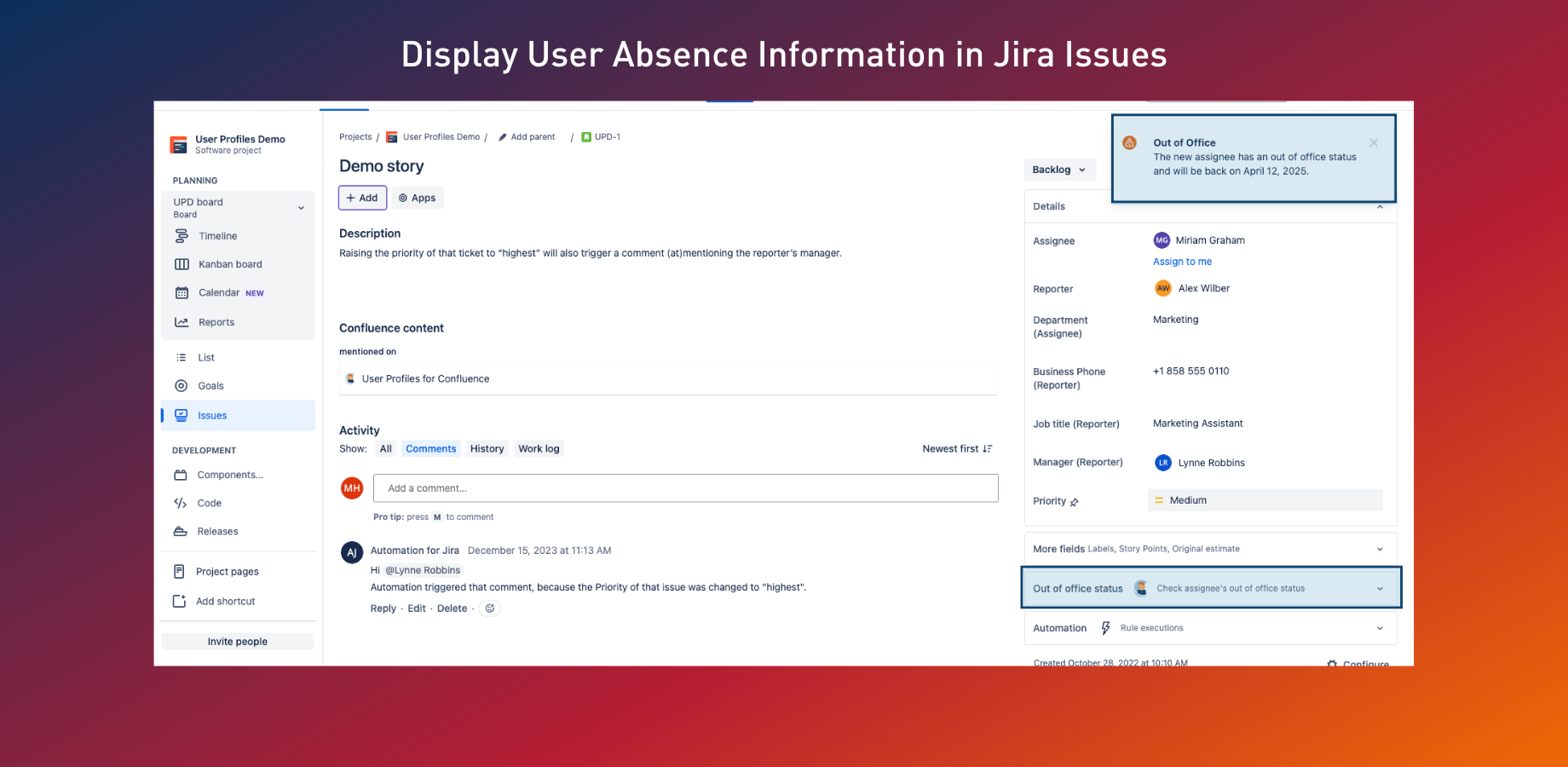Click the Automation for Jira AJ avatar
The image size is (1568, 767).
(x=352, y=552)
